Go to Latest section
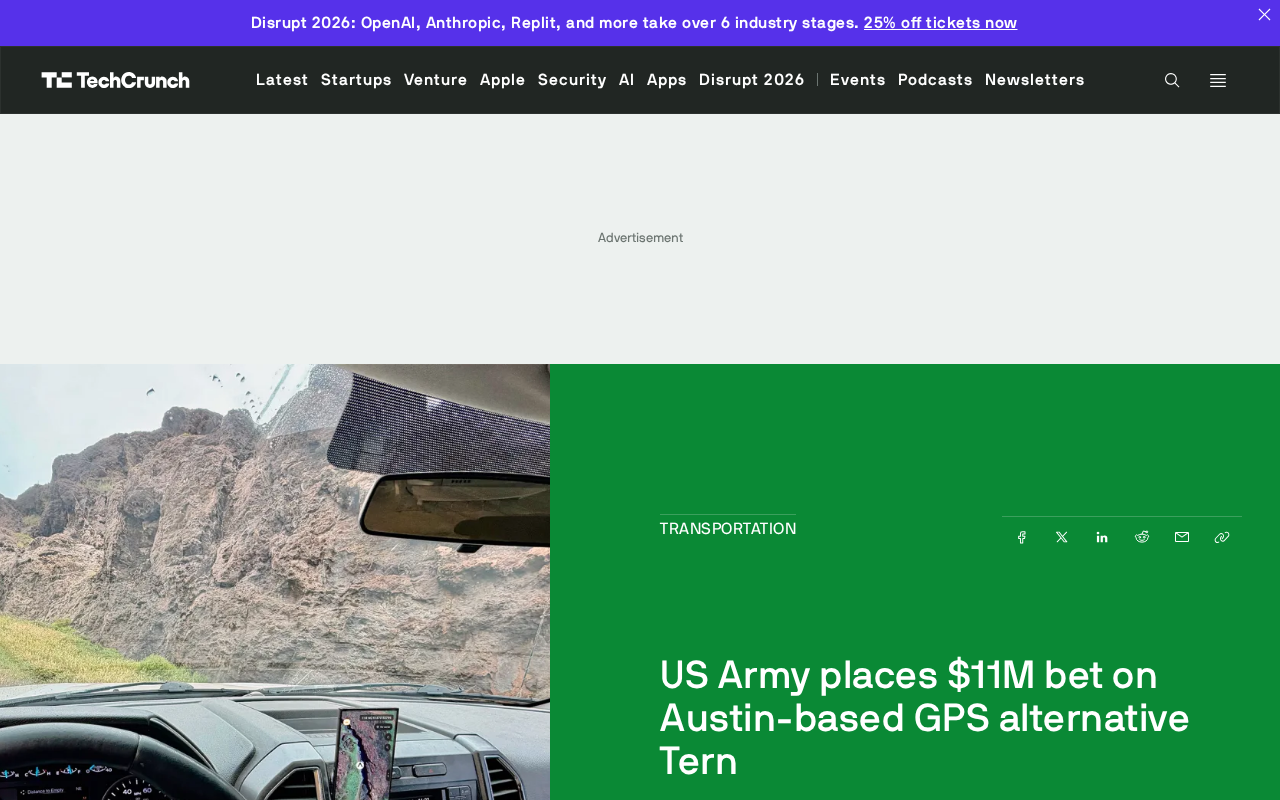 pos(282,79)
